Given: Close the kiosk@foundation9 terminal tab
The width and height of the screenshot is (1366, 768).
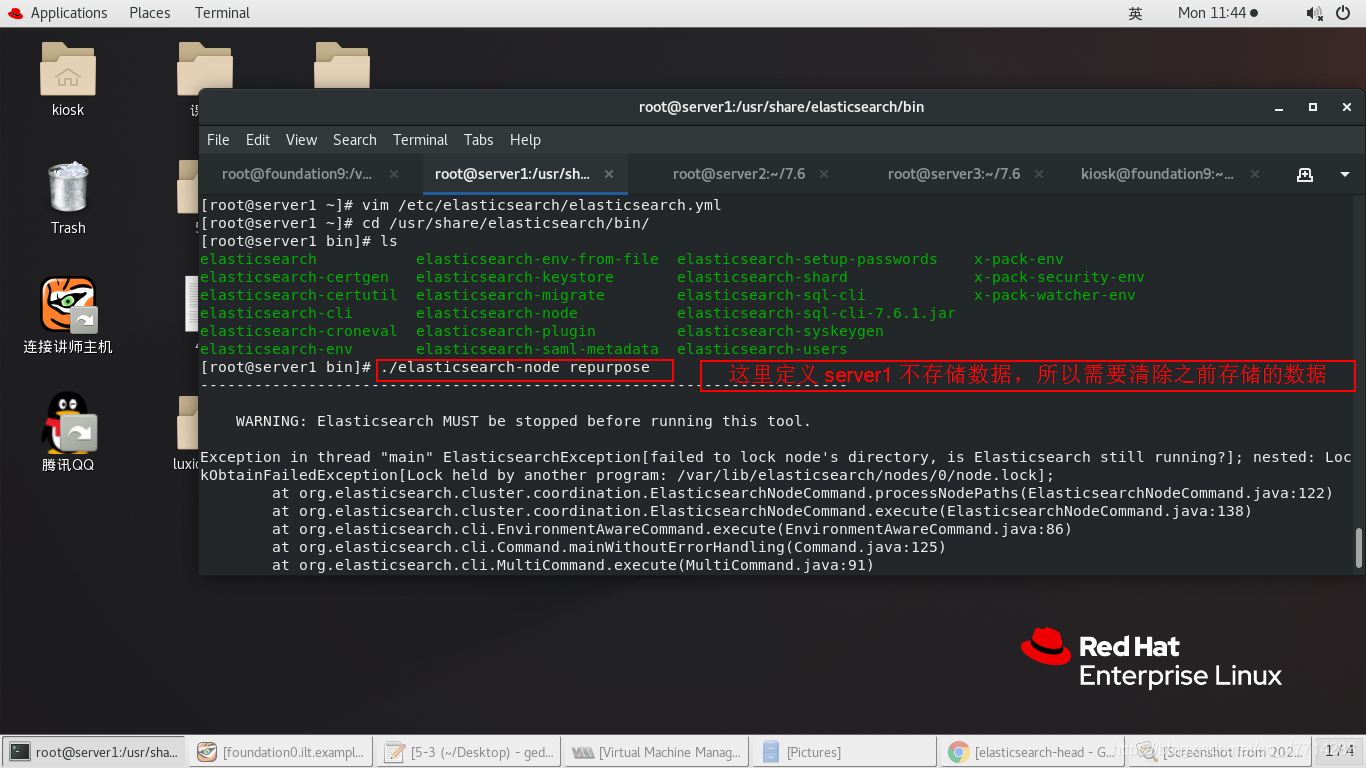Looking at the screenshot, I should coord(1257,174).
